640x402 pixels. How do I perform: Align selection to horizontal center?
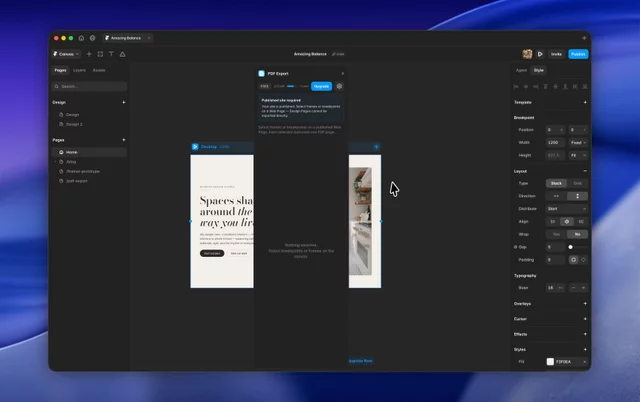tap(526, 87)
